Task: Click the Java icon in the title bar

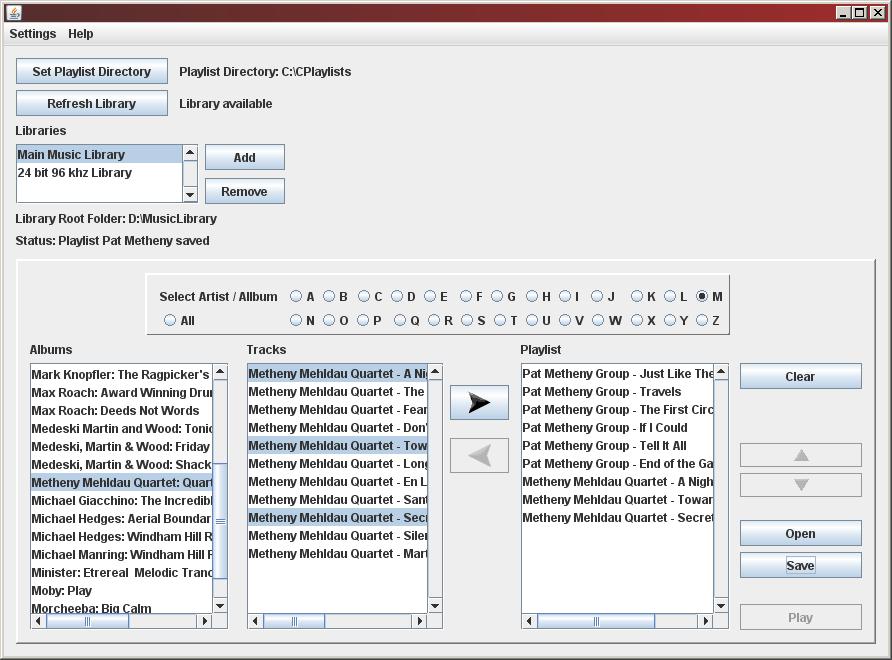Action: coord(13,12)
